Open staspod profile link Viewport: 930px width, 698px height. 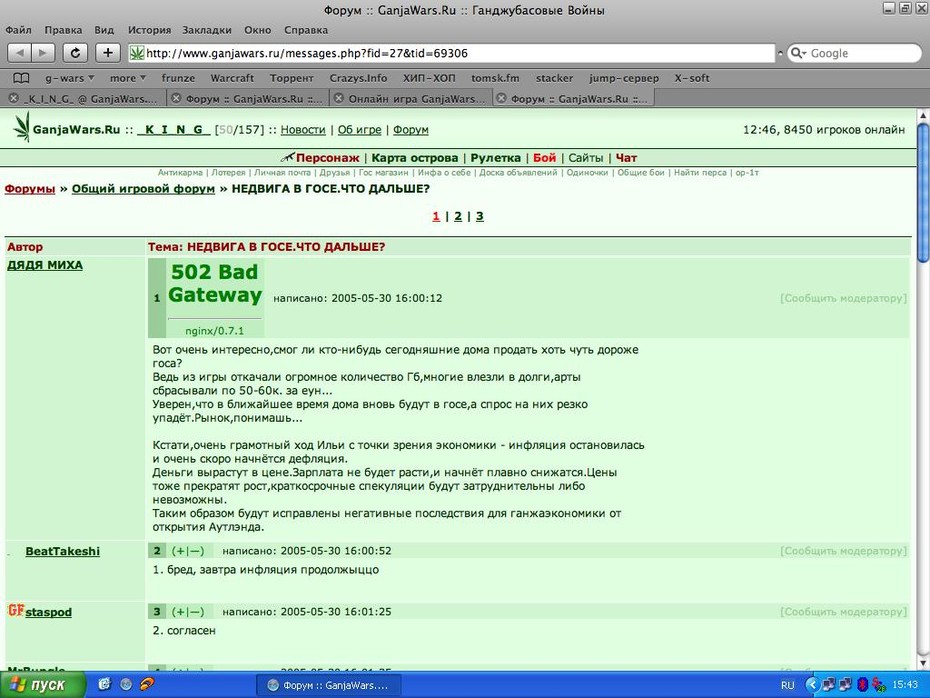pyautogui.click(x=49, y=612)
